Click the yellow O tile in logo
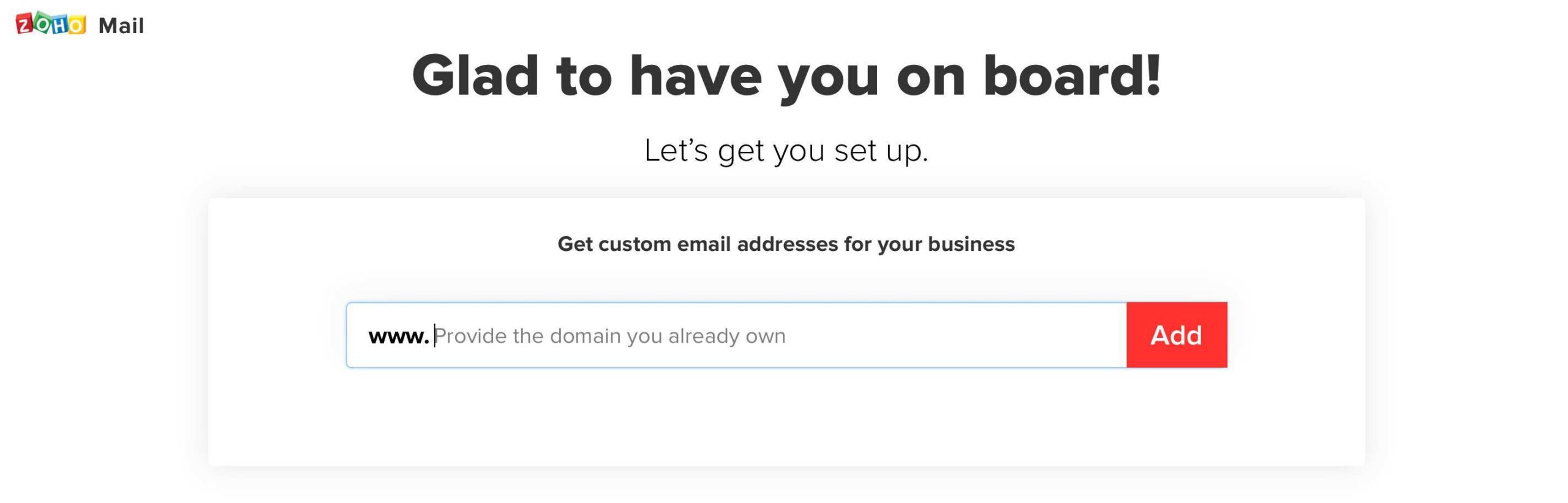Image resolution: width=1568 pixels, height=503 pixels. click(77, 25)
